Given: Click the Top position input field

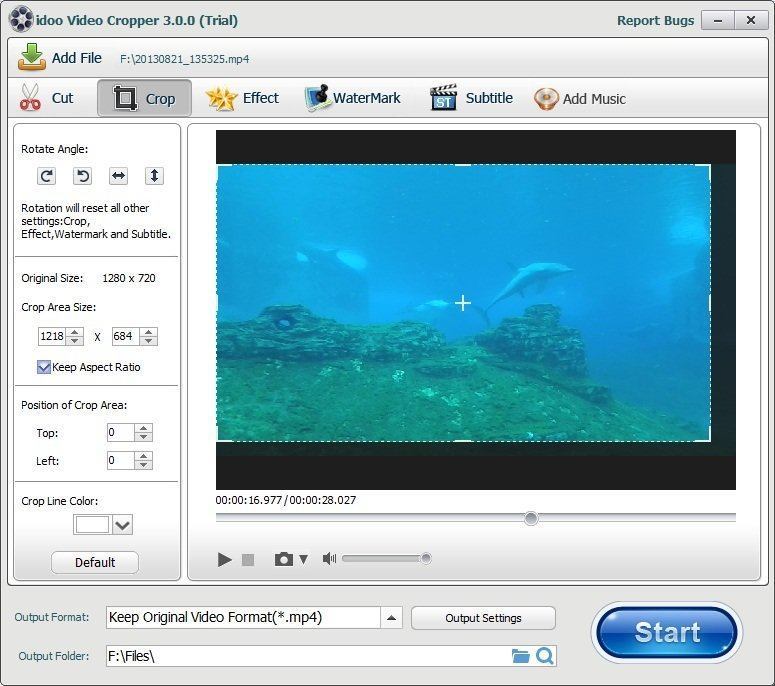Looking at the screenshot, I should [121, 432].
